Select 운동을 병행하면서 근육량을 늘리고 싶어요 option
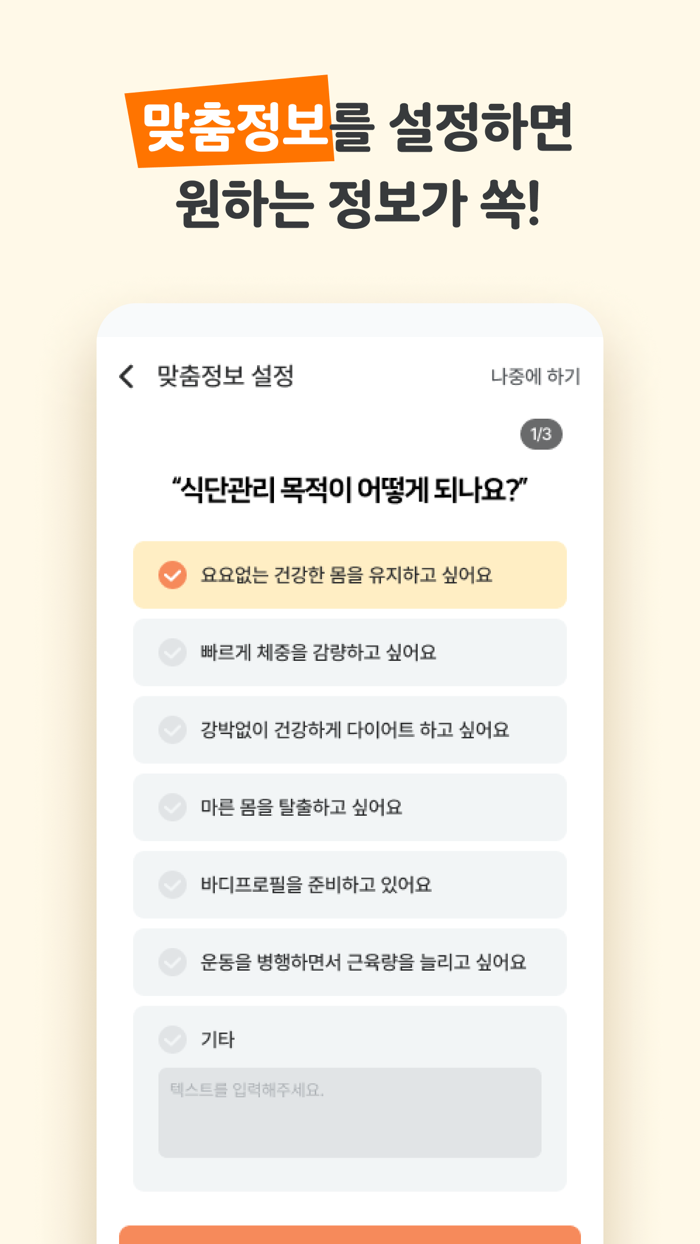 (x=349, y=961)
